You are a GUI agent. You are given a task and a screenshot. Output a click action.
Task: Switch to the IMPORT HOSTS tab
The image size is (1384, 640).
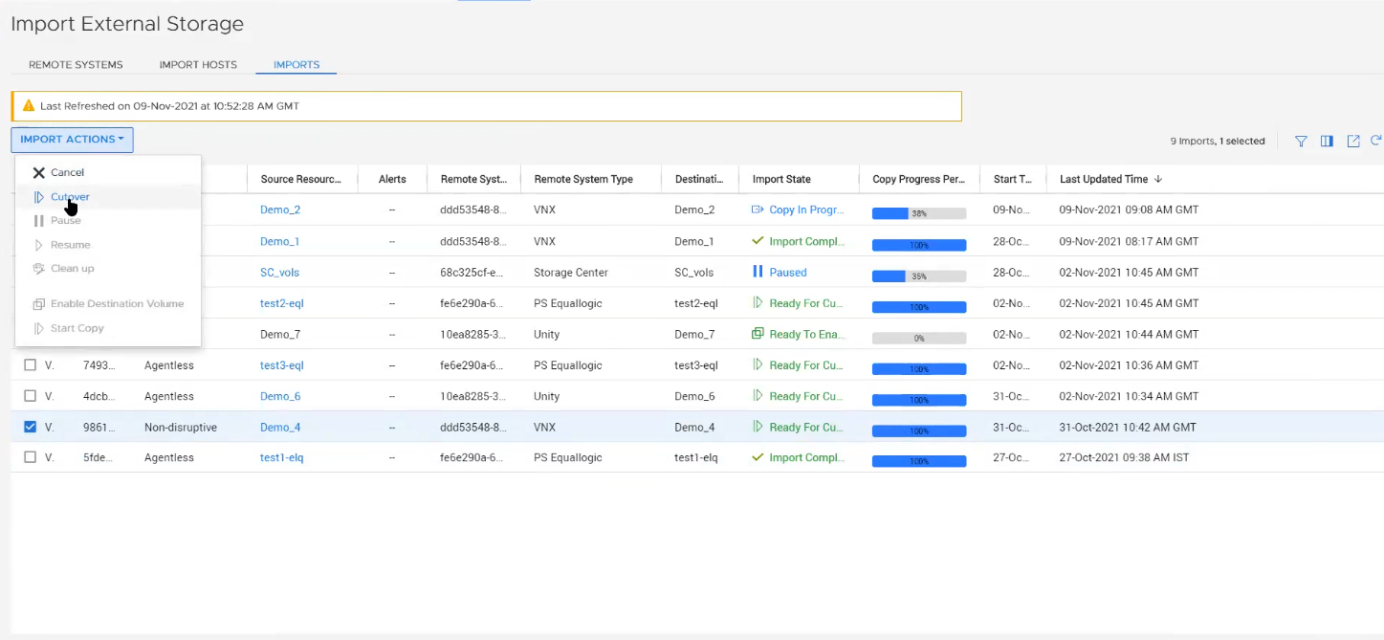coord(198,65)
